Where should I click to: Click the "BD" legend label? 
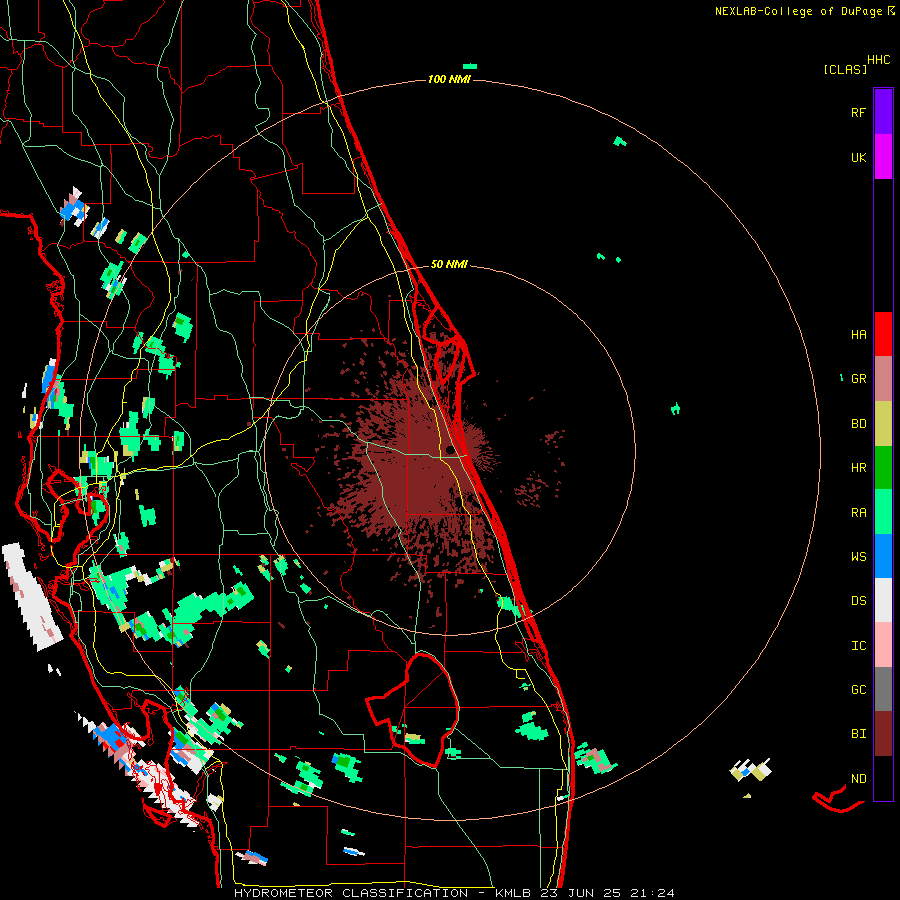(858, 424)
